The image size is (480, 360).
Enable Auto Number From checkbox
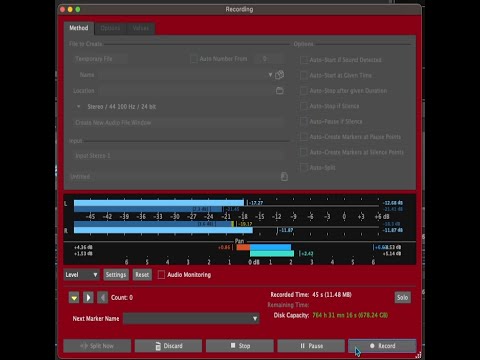pos(194,59)
